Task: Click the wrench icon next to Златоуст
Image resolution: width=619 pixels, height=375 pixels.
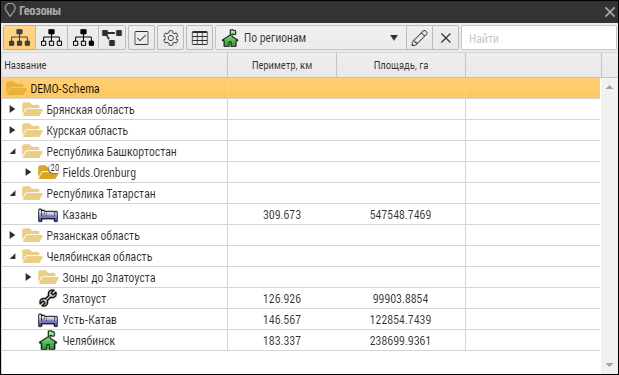Action: pos(48,298)
